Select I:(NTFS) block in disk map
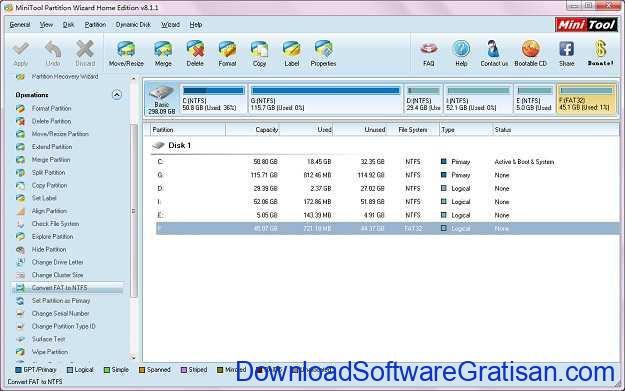The height and width of the screenshot is (391, 625). [478, 98]
